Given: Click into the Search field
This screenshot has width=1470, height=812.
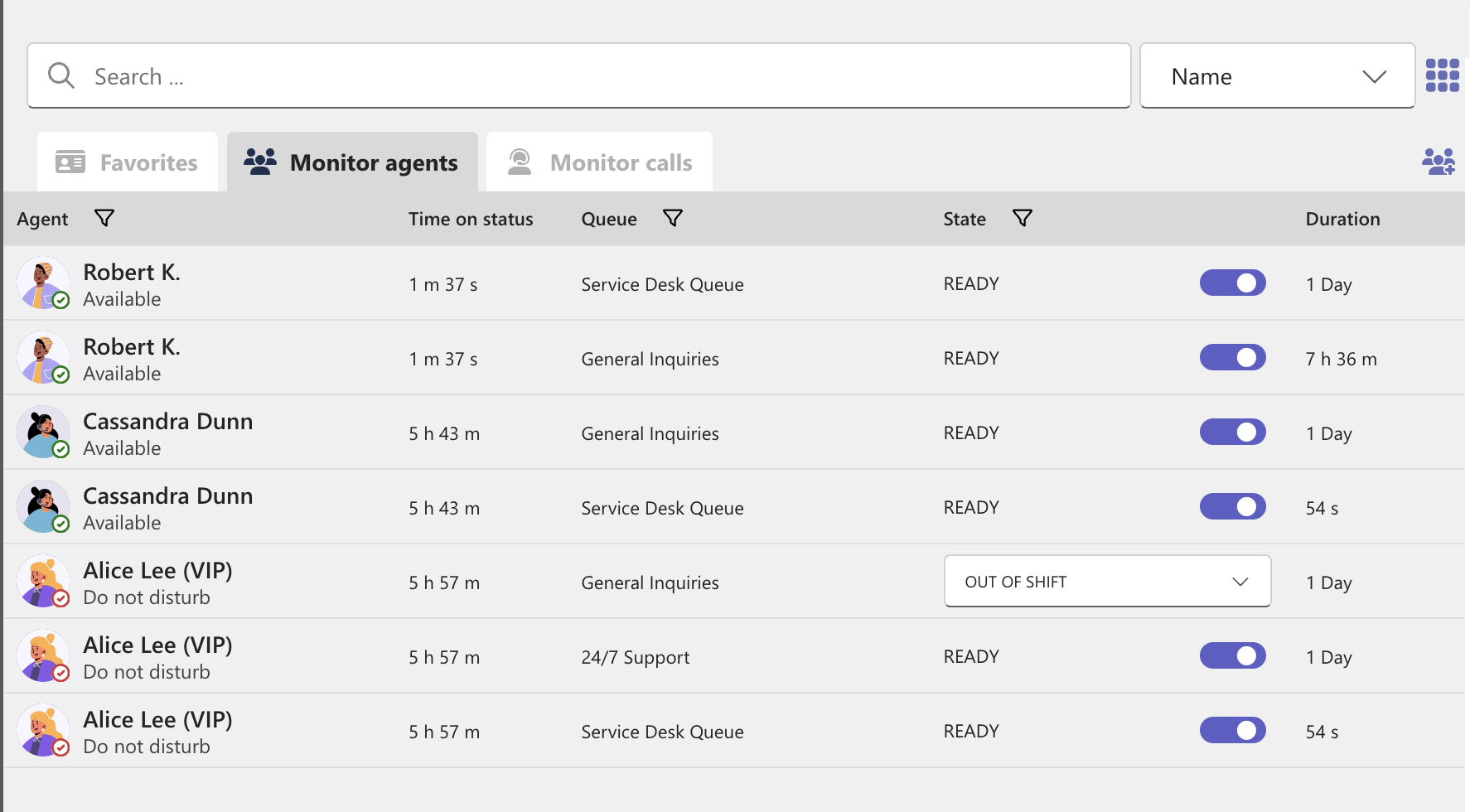Looking at the screenshot, I should pos(579,75).
